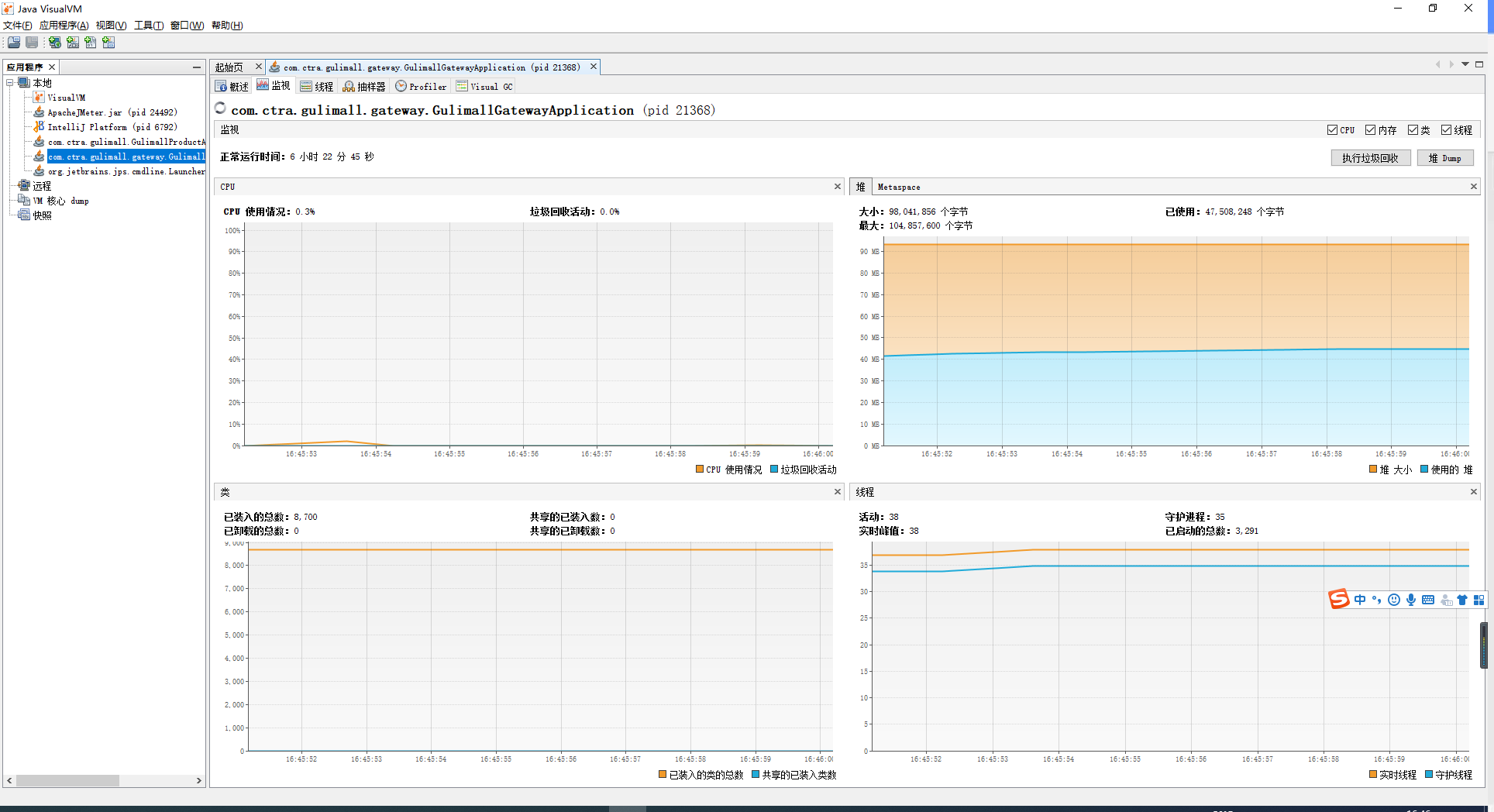Screen dimensions: 1494x812
Task: Select the Add VM Coredump toolbar icon
Action: (x=91, y=43)
